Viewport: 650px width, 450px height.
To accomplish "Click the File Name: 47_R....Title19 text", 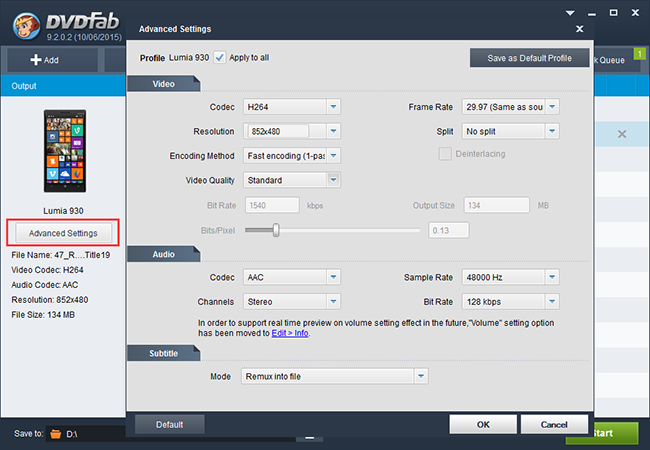I will 61,255.
